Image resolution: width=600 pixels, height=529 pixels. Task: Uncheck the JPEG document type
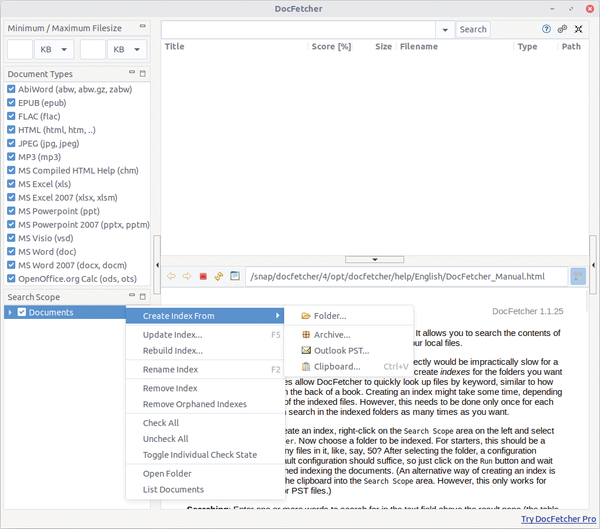click(11, 143)
